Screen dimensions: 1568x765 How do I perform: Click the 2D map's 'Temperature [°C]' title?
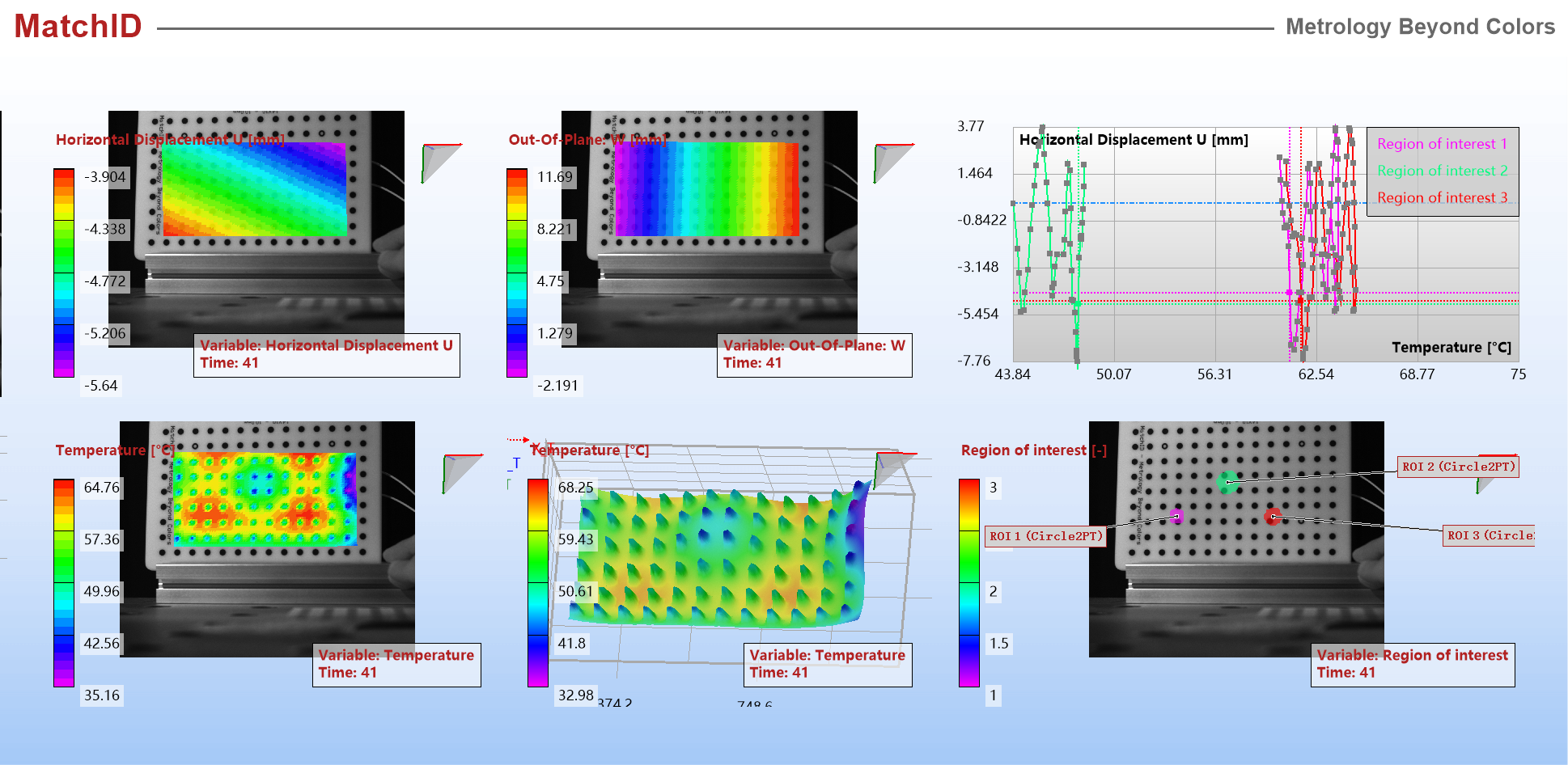click(x=116, y=450)
